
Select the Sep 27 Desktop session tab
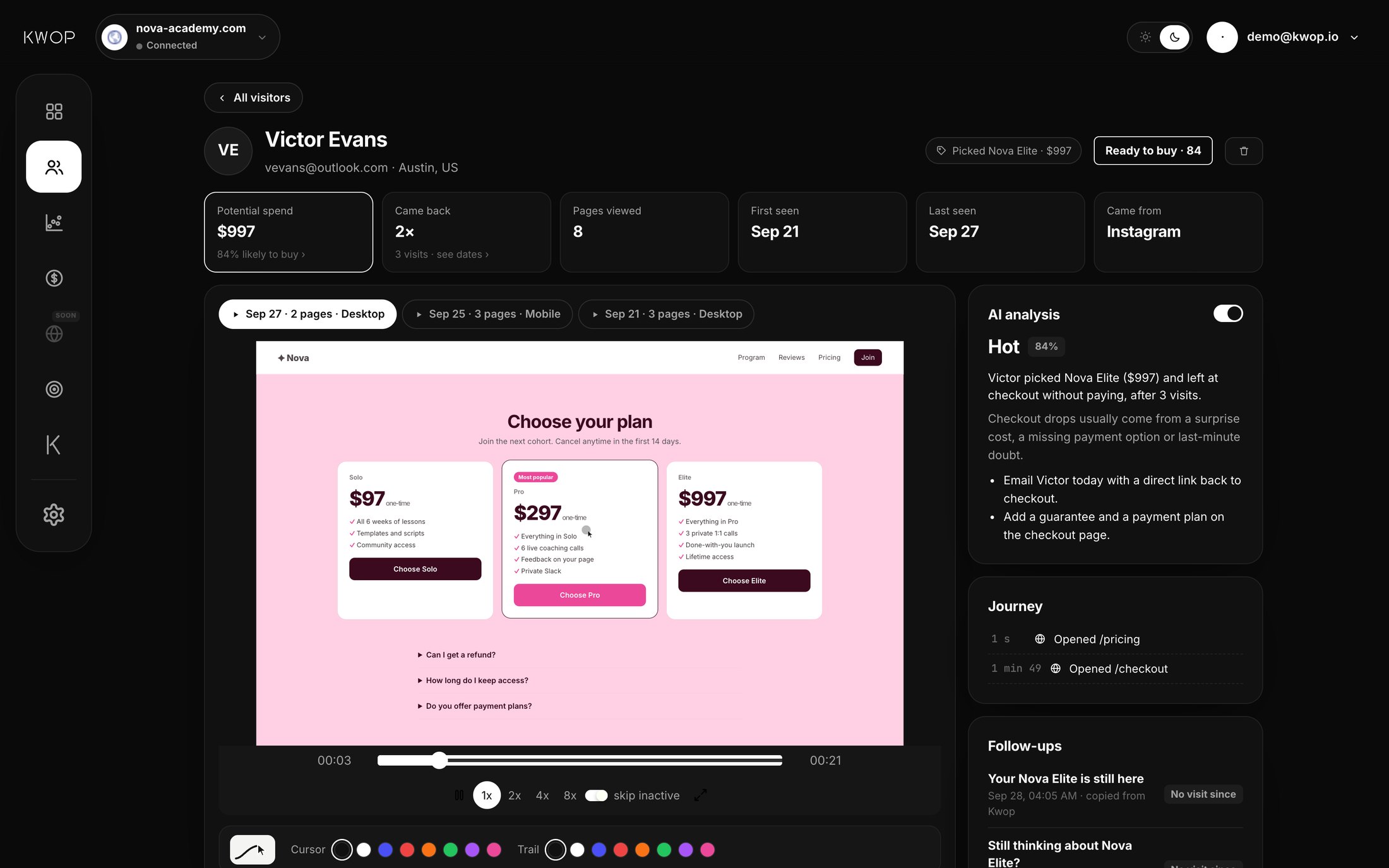[x=307, y=314]
